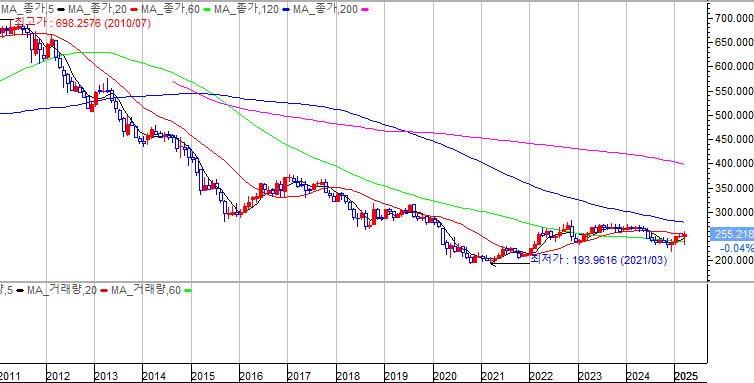The height and width of the screenshot is (383, 754).
Task: Select the MA_종가,200 legend label
Action: pyautogui.click(x=326, y=9)
